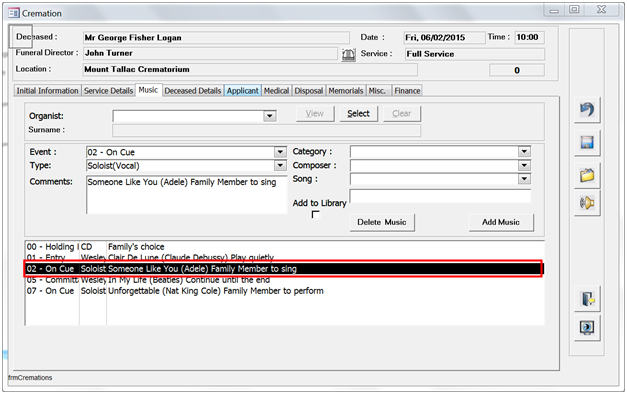Click the monitor screen icon at sidebar bottom

(x=587, y=328)
